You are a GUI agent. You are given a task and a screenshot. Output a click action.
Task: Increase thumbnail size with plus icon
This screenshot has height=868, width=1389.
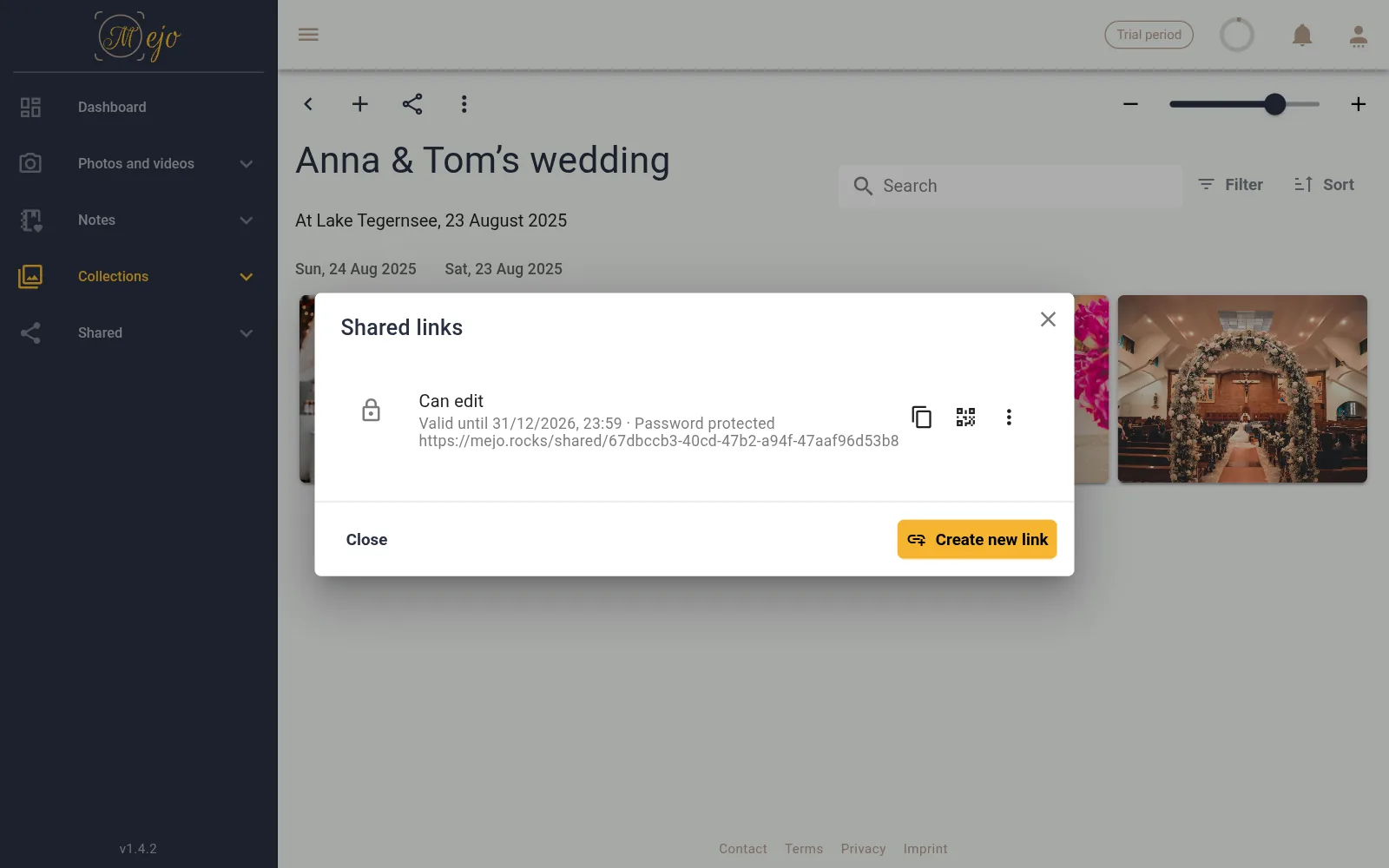pyautogui.click(x=1359, y=104)
